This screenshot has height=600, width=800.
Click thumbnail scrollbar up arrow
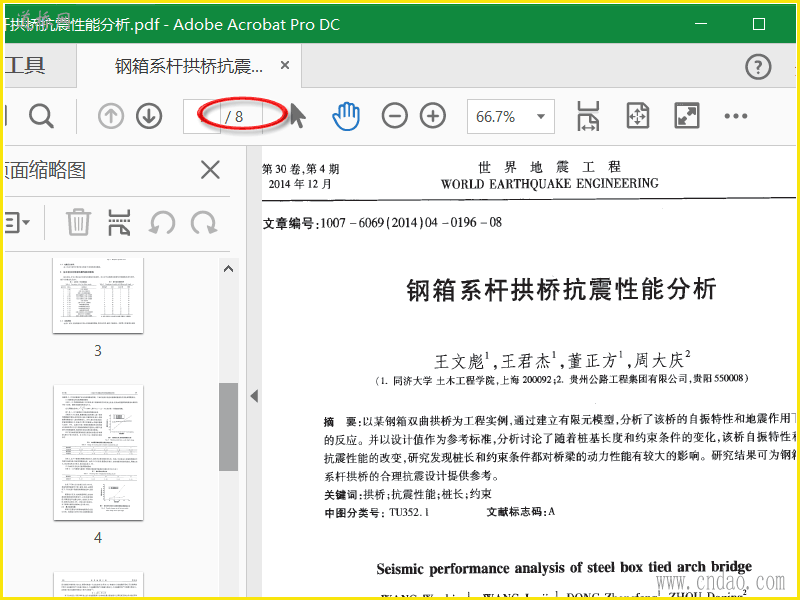(x=229, y=269)
